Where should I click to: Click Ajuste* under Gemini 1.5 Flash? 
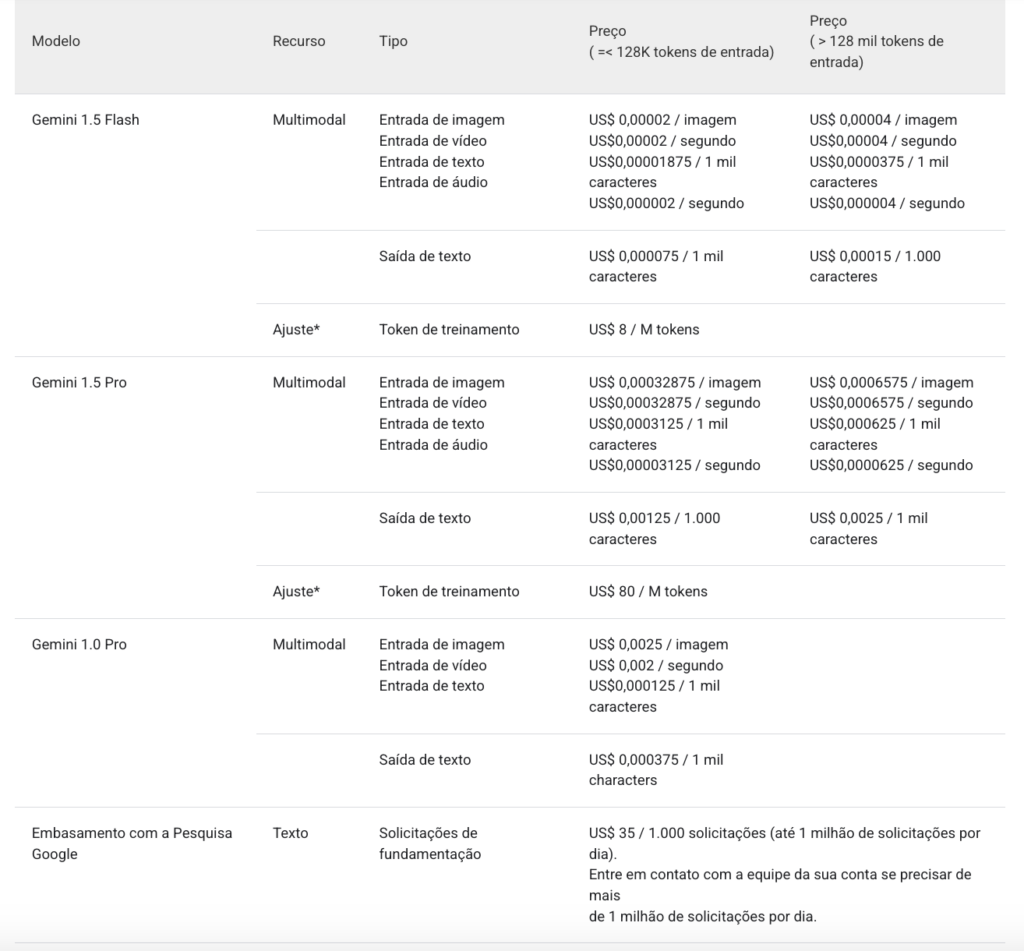coord(296,329)
